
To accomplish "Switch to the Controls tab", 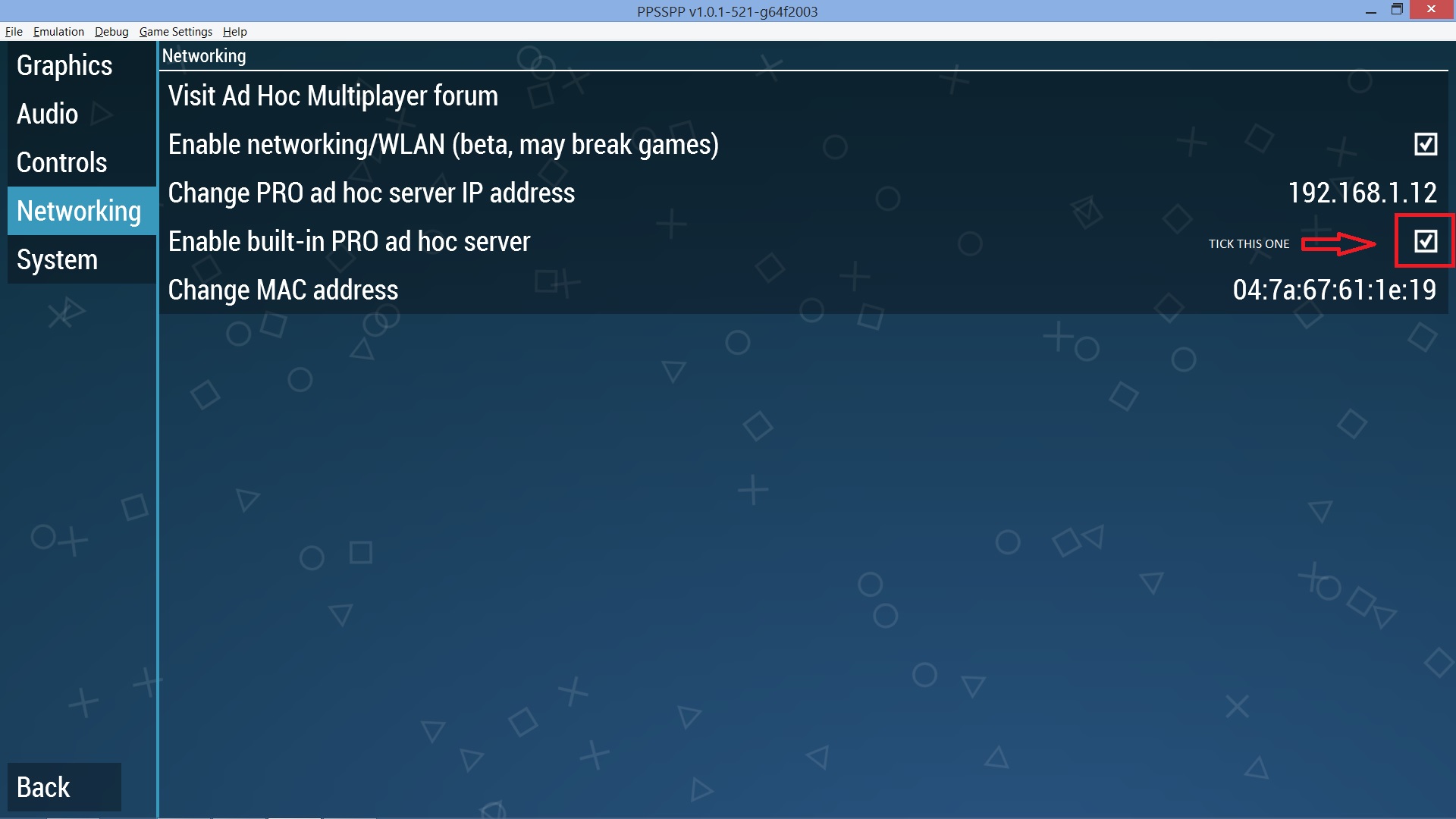I will [x=62, y=163].
